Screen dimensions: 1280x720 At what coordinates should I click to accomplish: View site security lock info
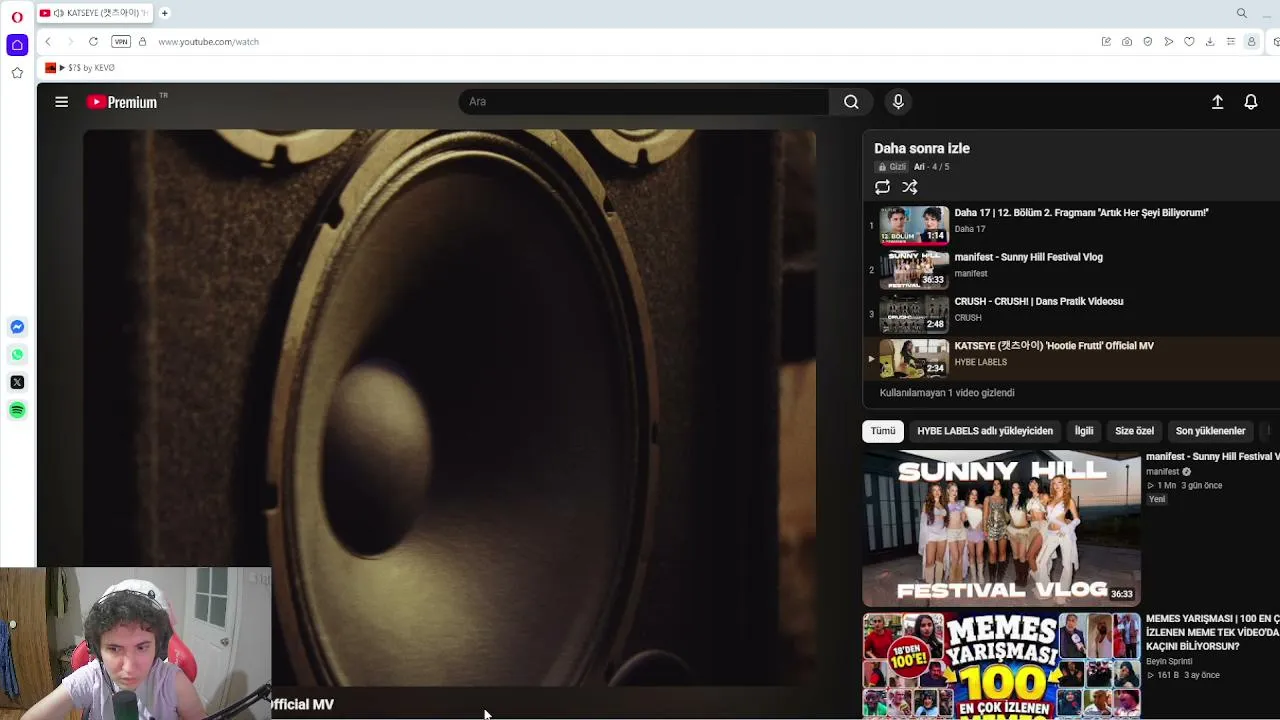[x=142, y=42]
